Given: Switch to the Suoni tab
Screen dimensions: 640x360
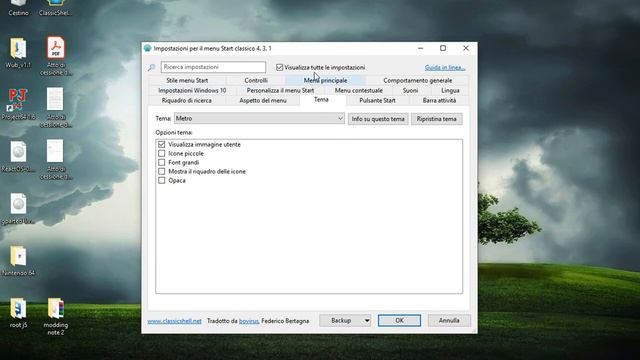Looking at the screenshot, I should click(410, 90).
